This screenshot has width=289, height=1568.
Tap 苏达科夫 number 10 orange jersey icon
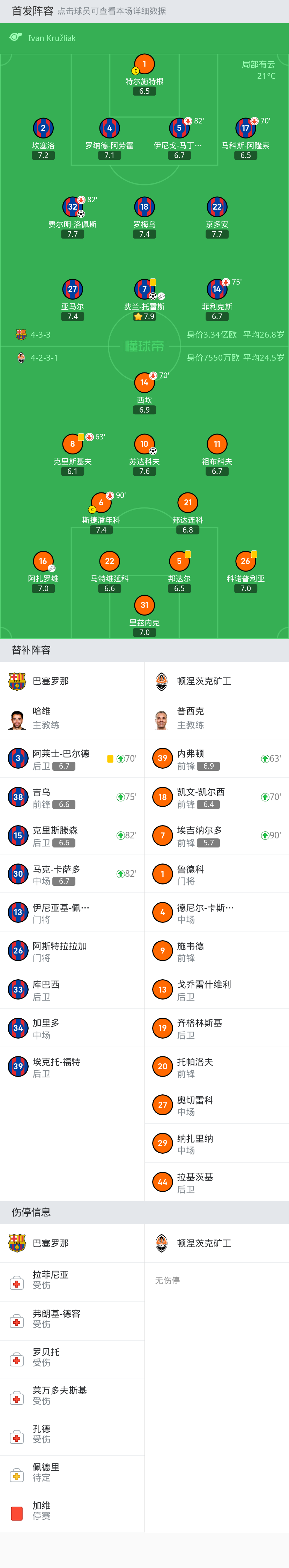[144, 444]
